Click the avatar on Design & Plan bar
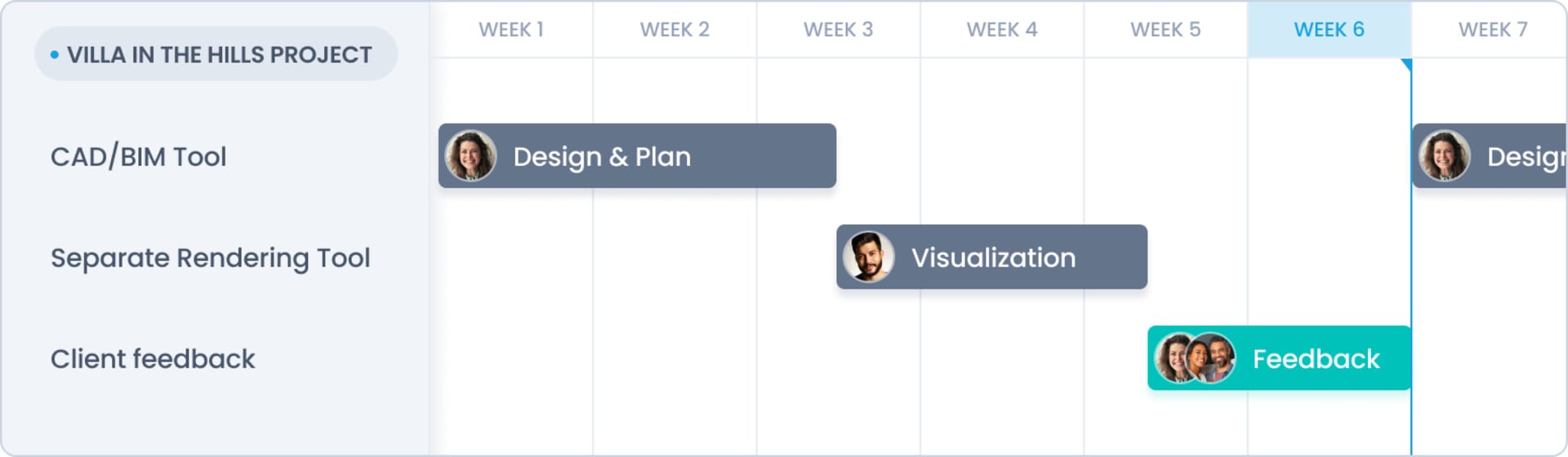 click(x=470, y=156)
